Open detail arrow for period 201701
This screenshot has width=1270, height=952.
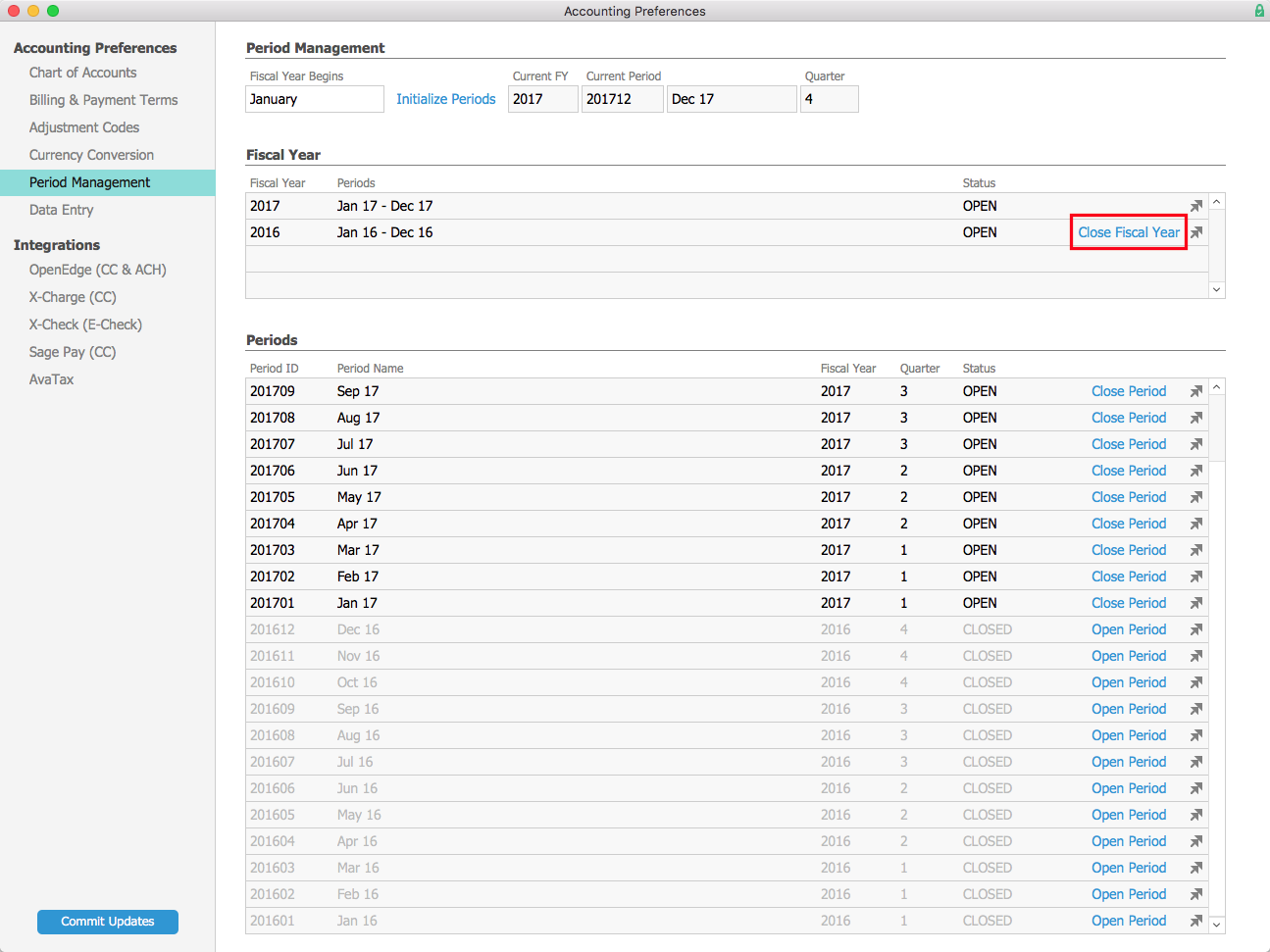[1196, 603]
